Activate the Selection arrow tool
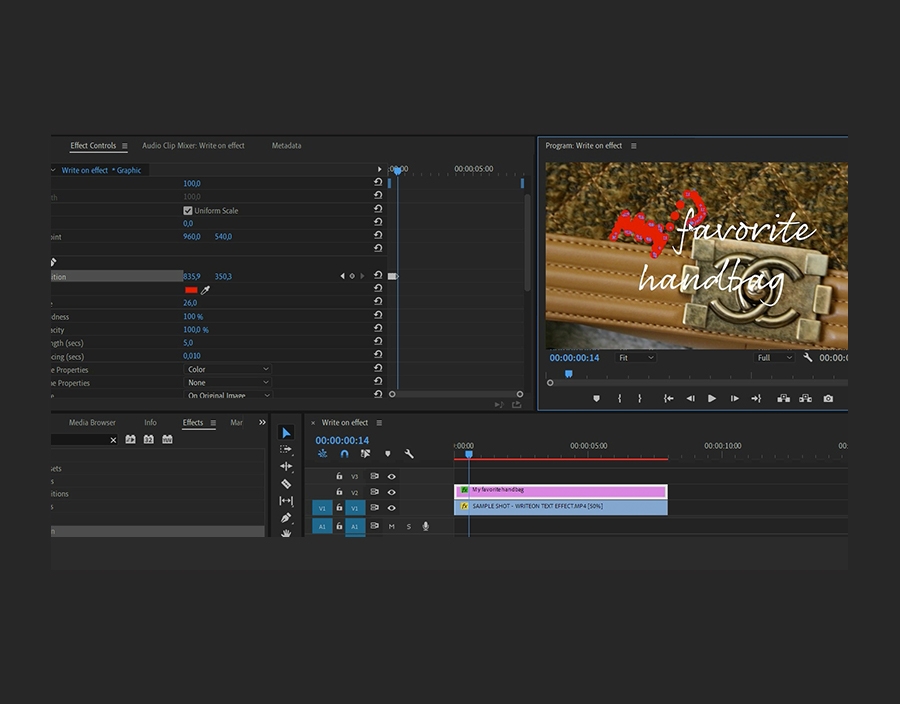The image size is (900, 704). click(x=286, y=433)
